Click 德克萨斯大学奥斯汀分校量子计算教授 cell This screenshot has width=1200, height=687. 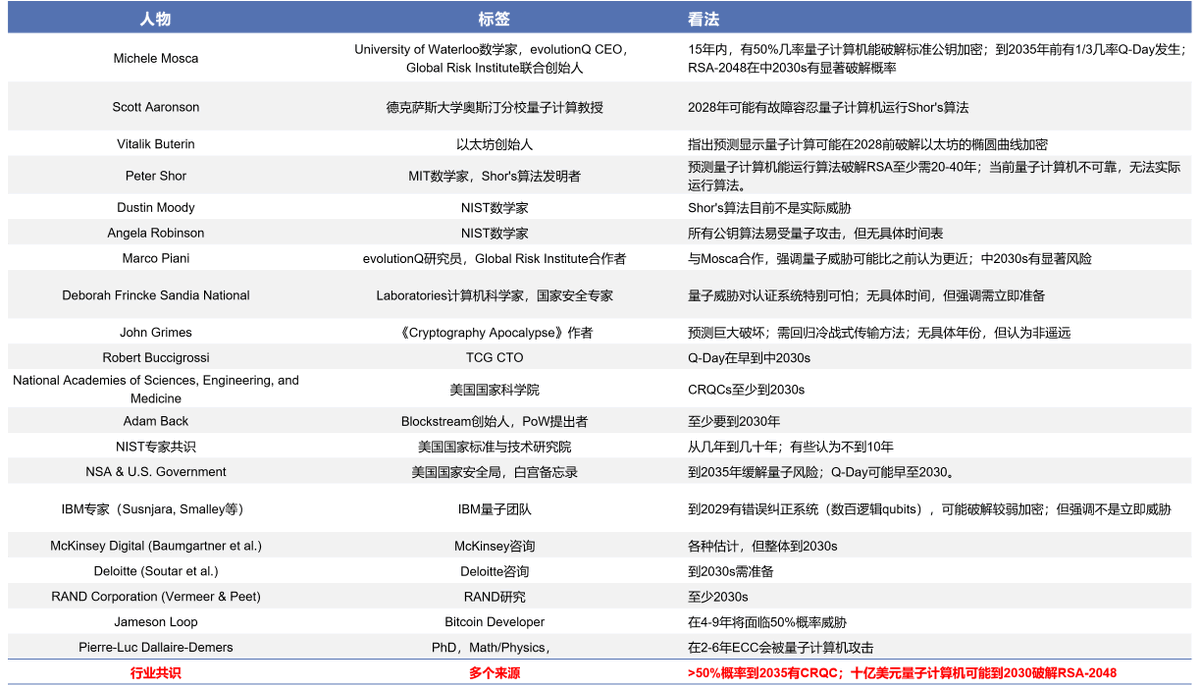(494, 107)
